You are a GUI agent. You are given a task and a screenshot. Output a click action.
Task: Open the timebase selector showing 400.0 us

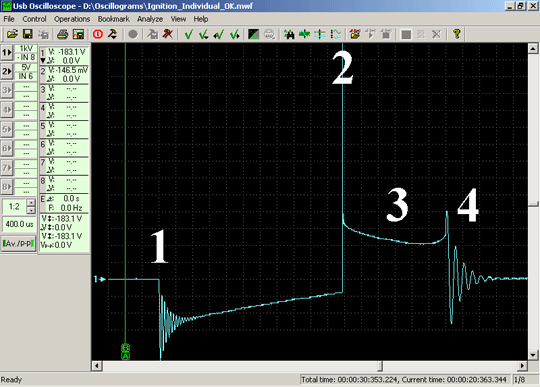click(x=19, y=224)
